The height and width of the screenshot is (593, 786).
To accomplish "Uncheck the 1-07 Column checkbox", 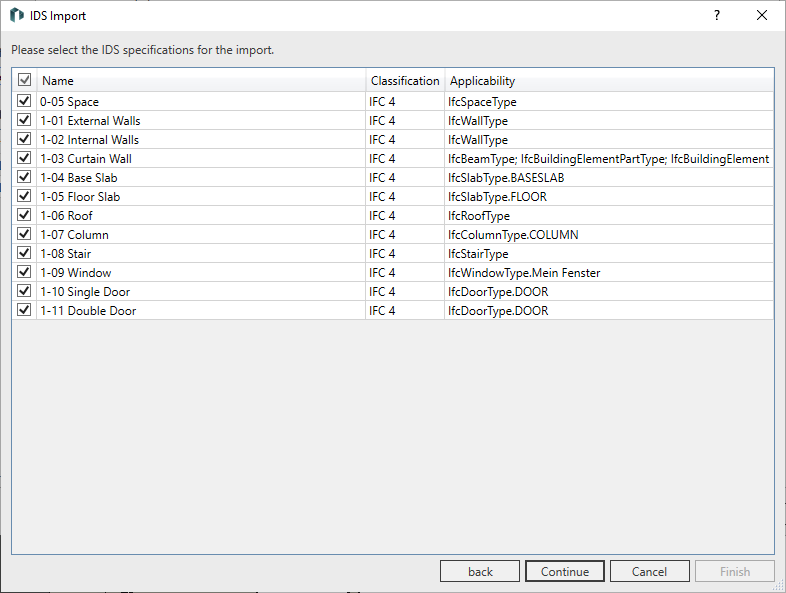I will pyautogui.click(x=24, y=234).
